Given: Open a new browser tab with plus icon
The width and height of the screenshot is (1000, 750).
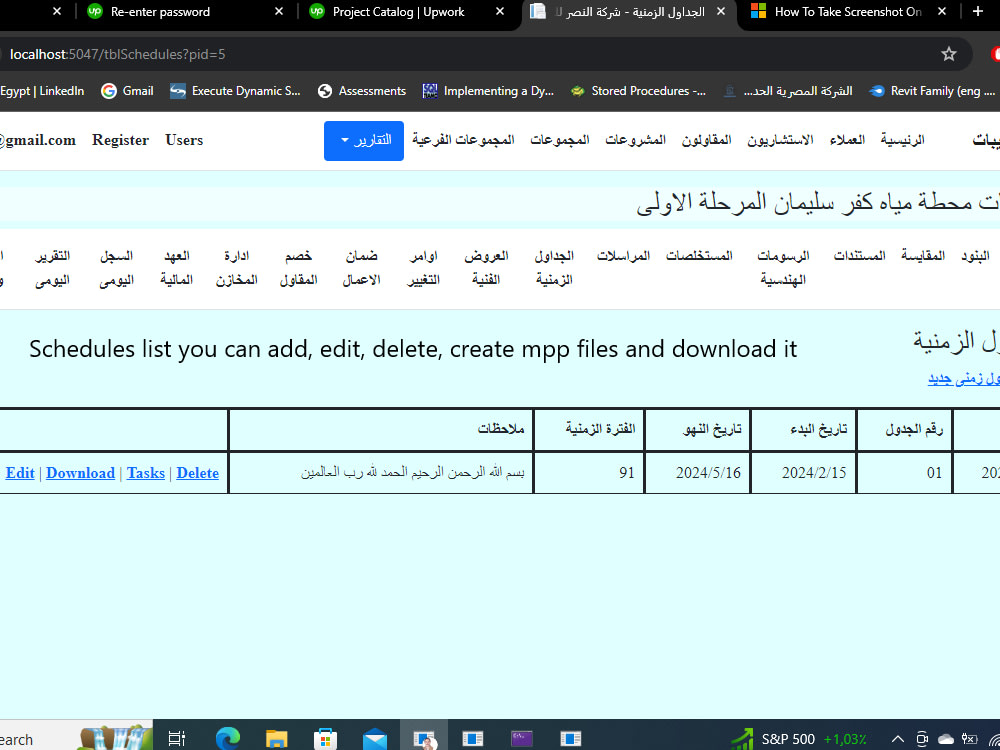Looking at the screenshot, I should (x=978, y=11).
